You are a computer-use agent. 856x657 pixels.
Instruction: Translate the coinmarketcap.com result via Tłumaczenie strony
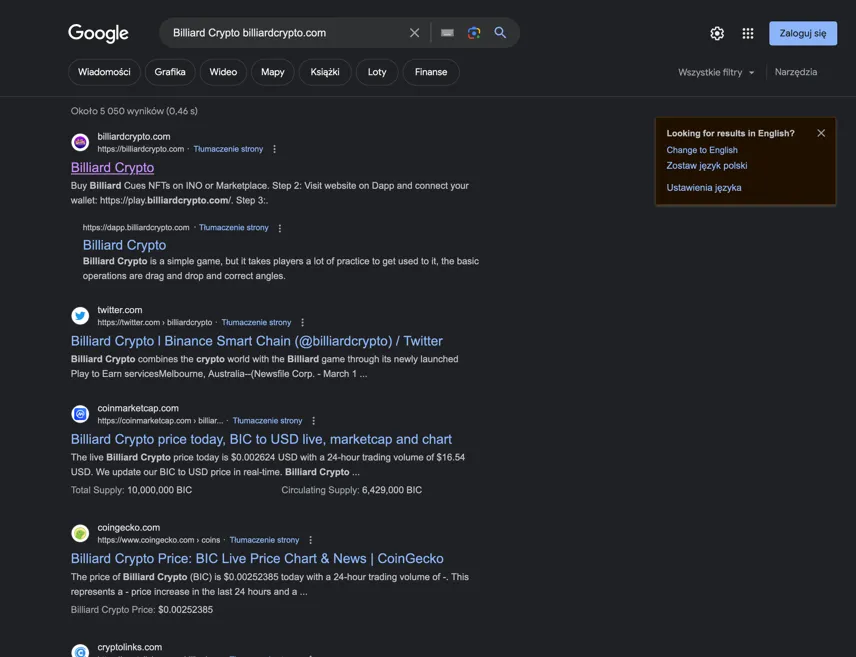267,421
